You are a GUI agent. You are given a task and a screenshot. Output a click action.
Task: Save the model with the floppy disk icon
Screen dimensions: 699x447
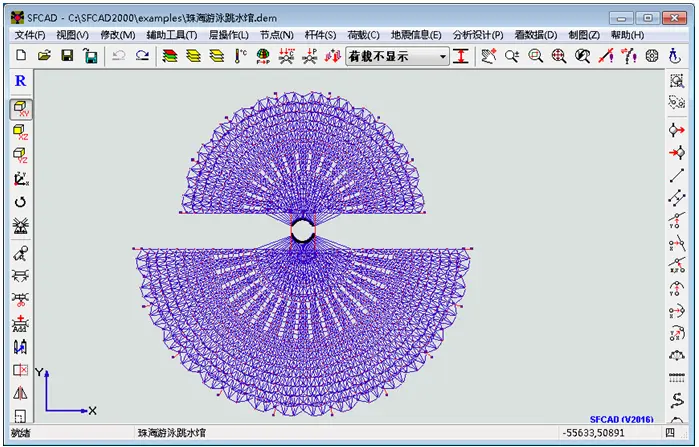pyautogui.click(x=67, y=55)
